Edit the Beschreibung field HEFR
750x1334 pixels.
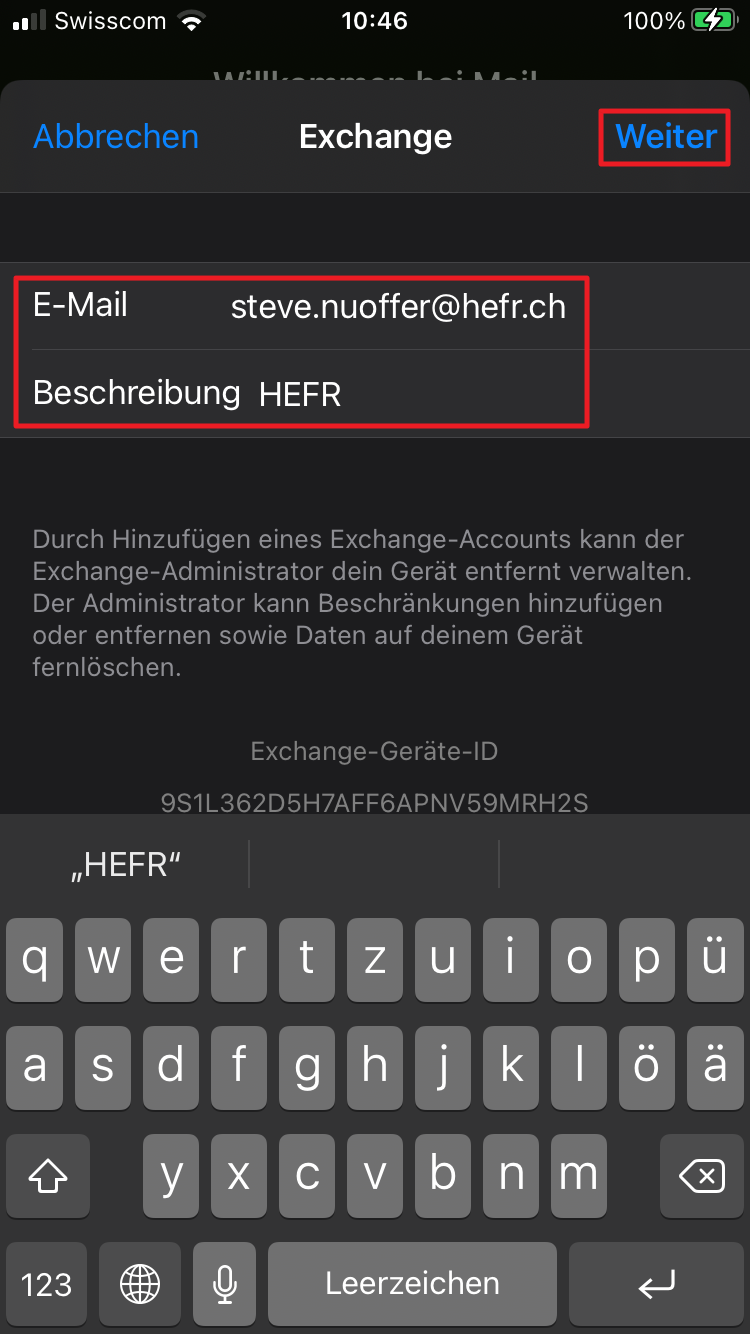pyautogui.click(x=375, y=393)
